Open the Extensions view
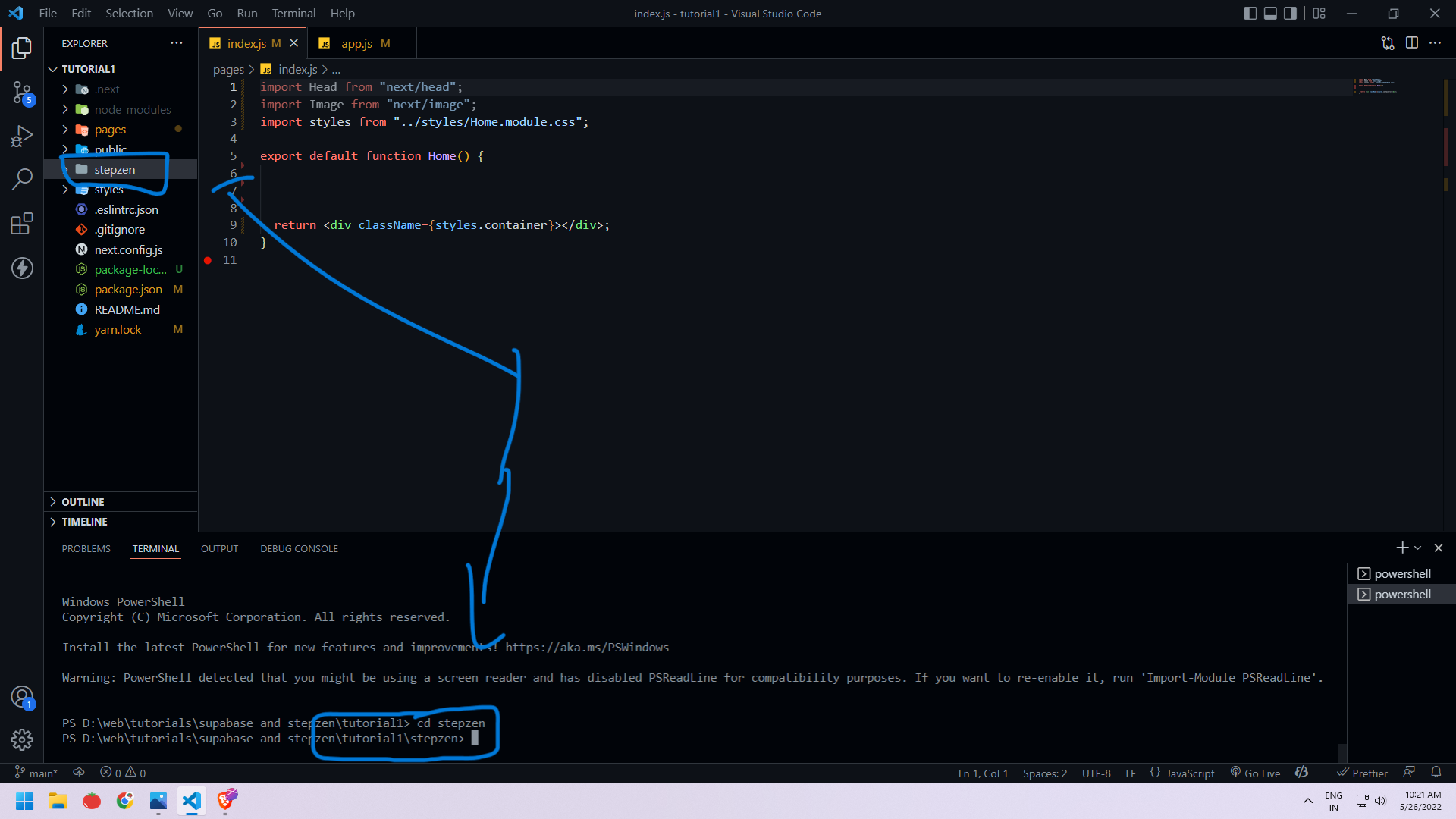 22,224
